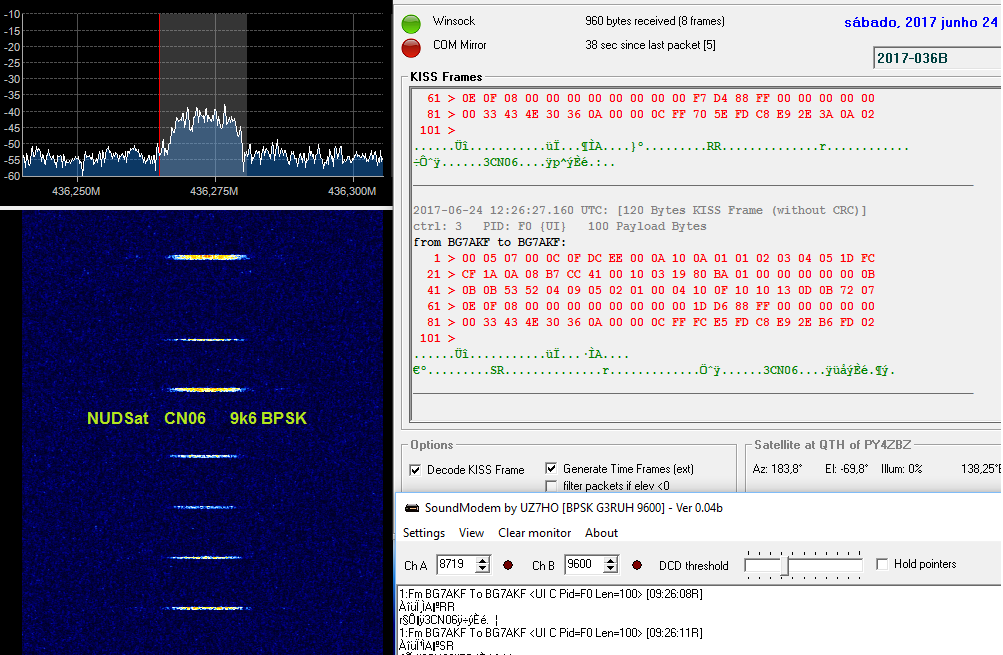This screenshot has height=655, width=1003.
Task: Click the DCD threshold slider handle
Action: click(x=785, y=566)
